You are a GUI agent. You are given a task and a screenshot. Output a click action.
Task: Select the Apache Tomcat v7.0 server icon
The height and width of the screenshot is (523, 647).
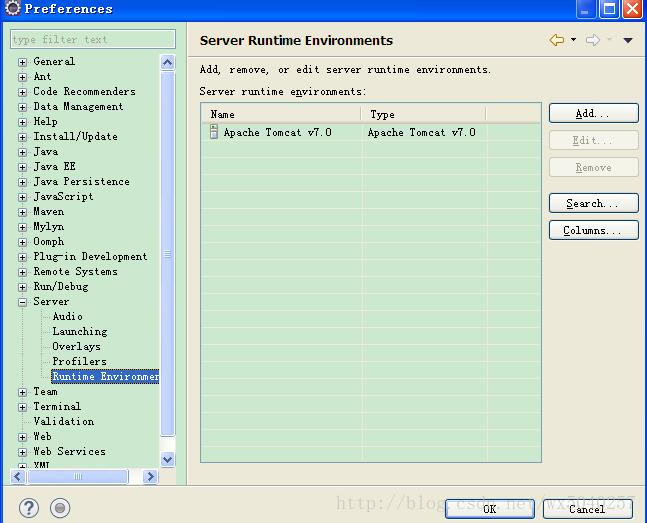pyautogui.click(x=214, y=132)
